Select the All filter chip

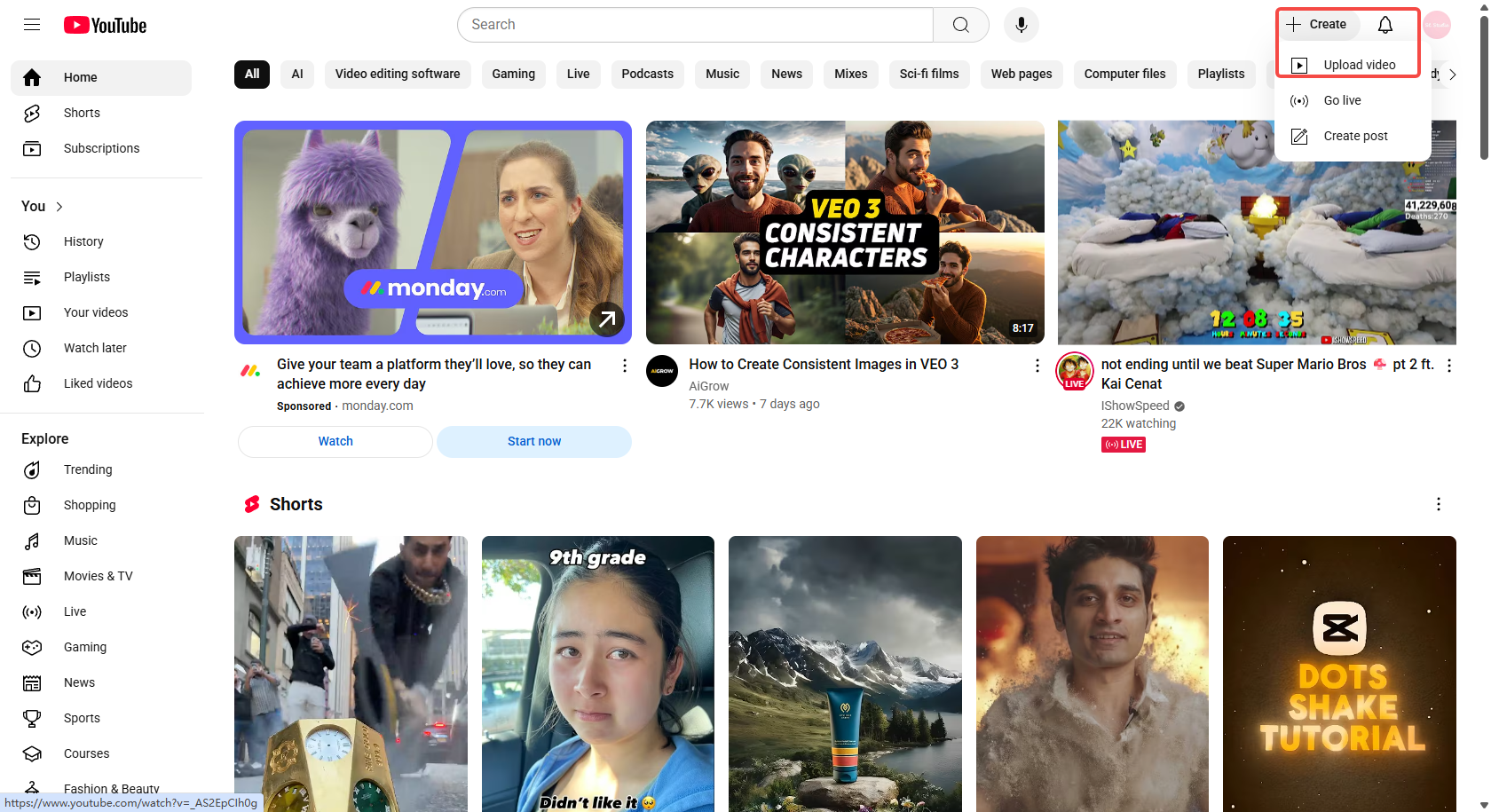click(x=252, y=74)
